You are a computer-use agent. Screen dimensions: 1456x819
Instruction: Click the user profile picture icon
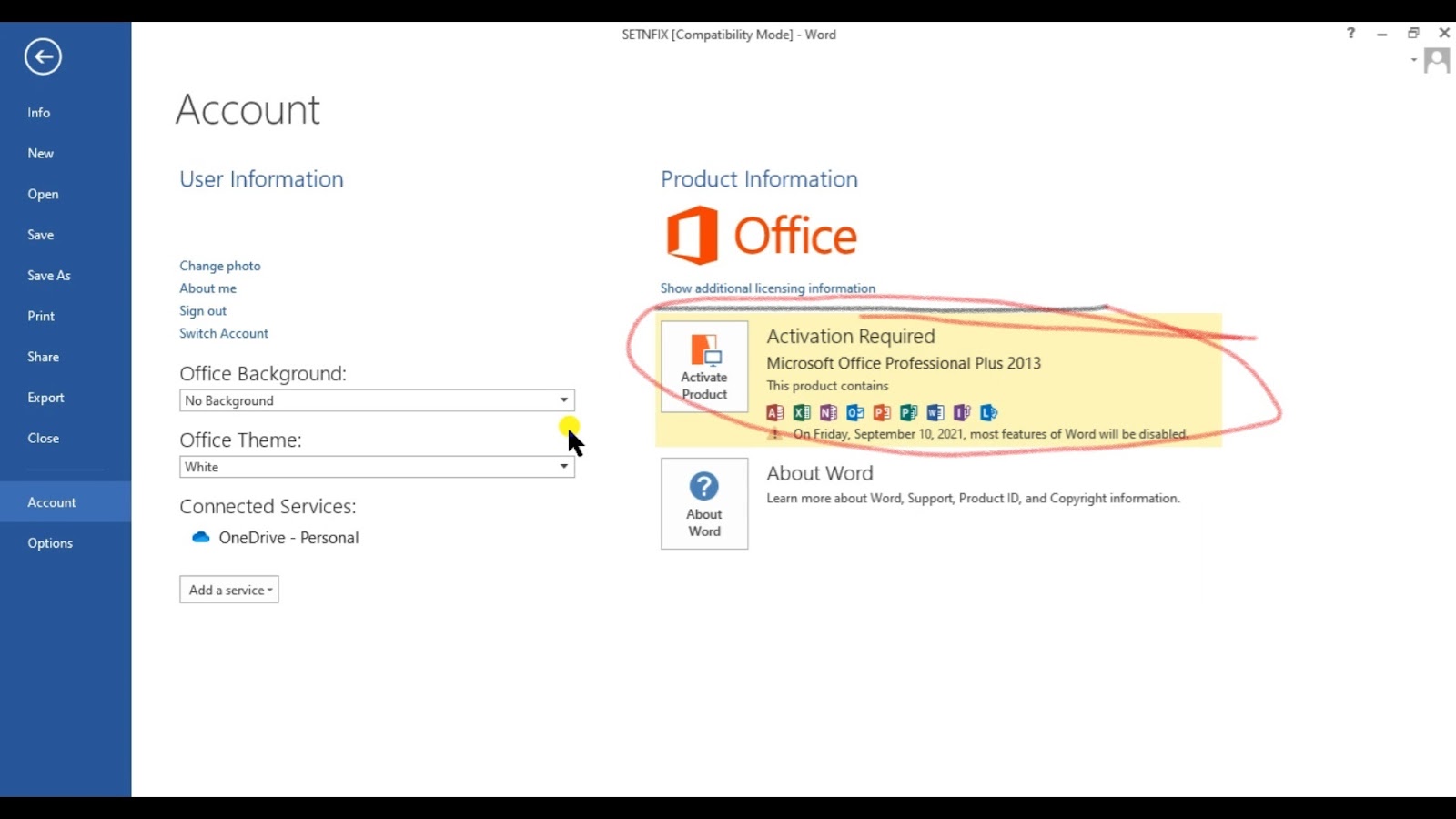[1437, 61]
